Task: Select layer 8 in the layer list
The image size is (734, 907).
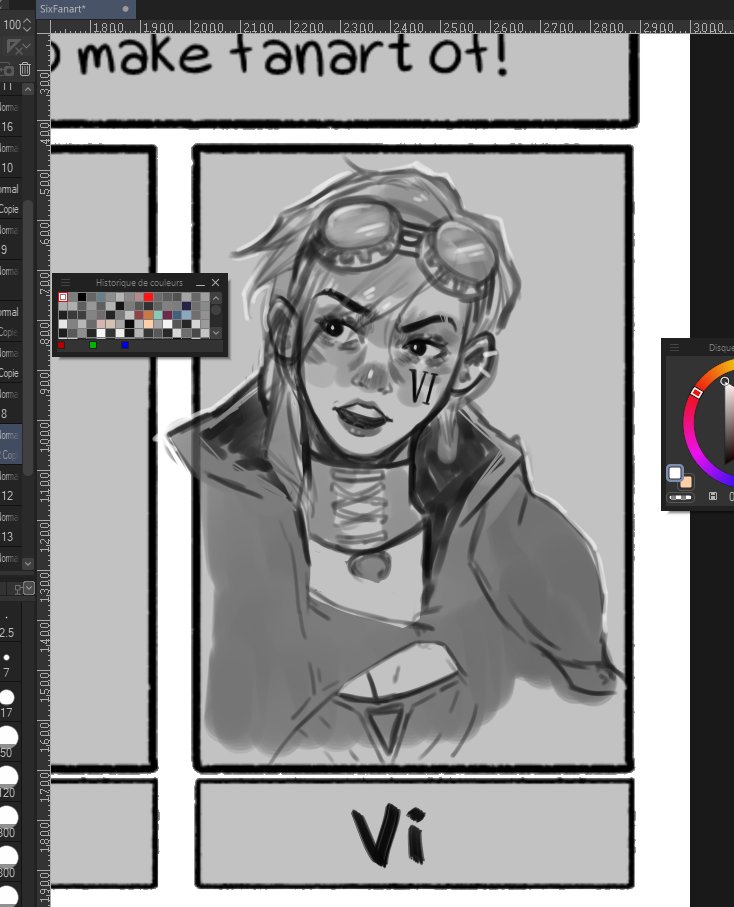Action: point(10,404)
